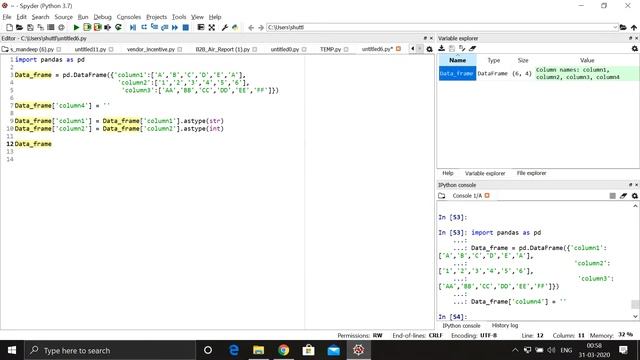Screen dimensions: 640x360
Task: Switch to the History log tab
Action: (x=505, y=325)
